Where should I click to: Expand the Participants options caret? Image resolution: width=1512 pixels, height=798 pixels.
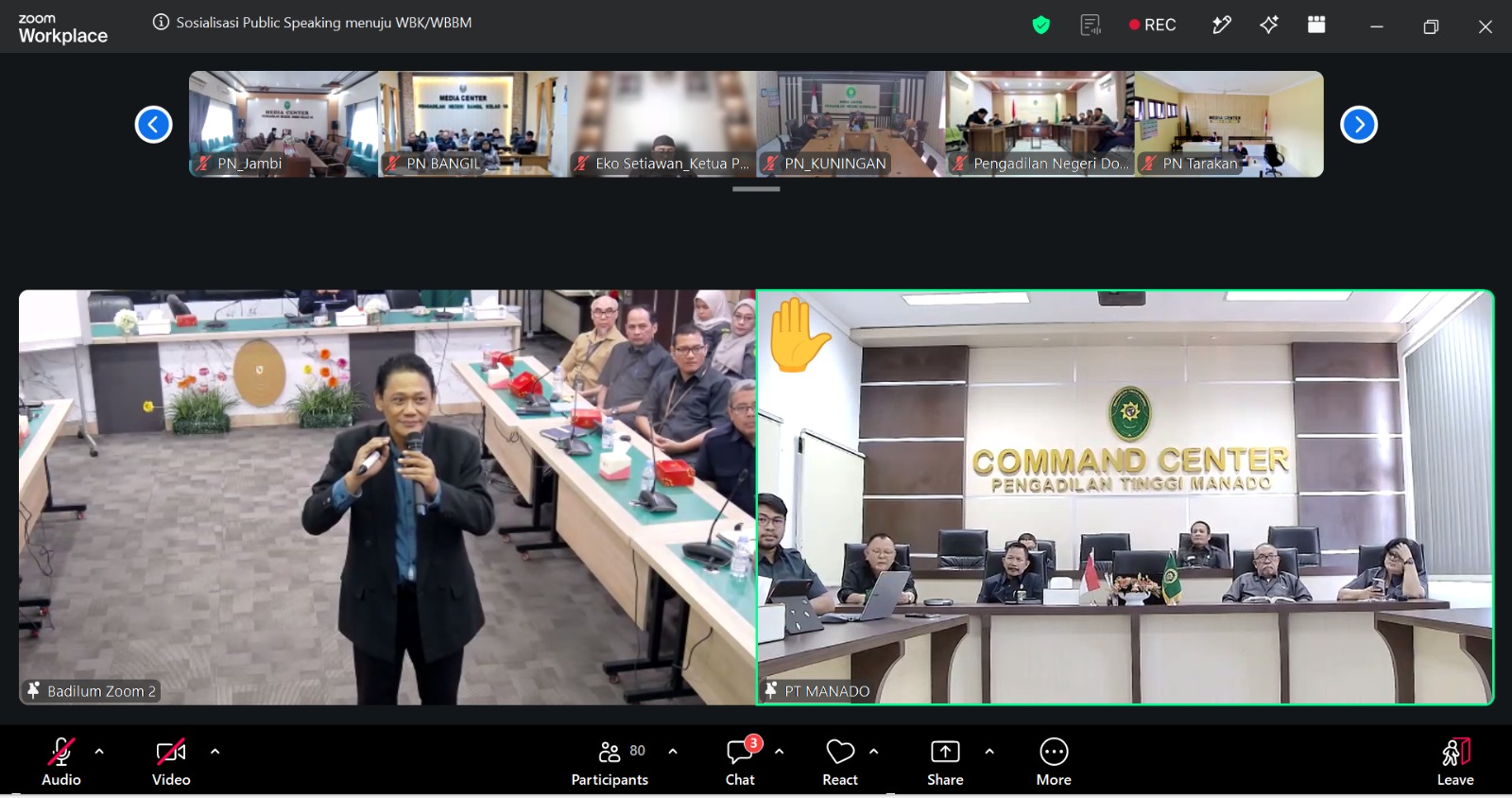pos(673,752)
